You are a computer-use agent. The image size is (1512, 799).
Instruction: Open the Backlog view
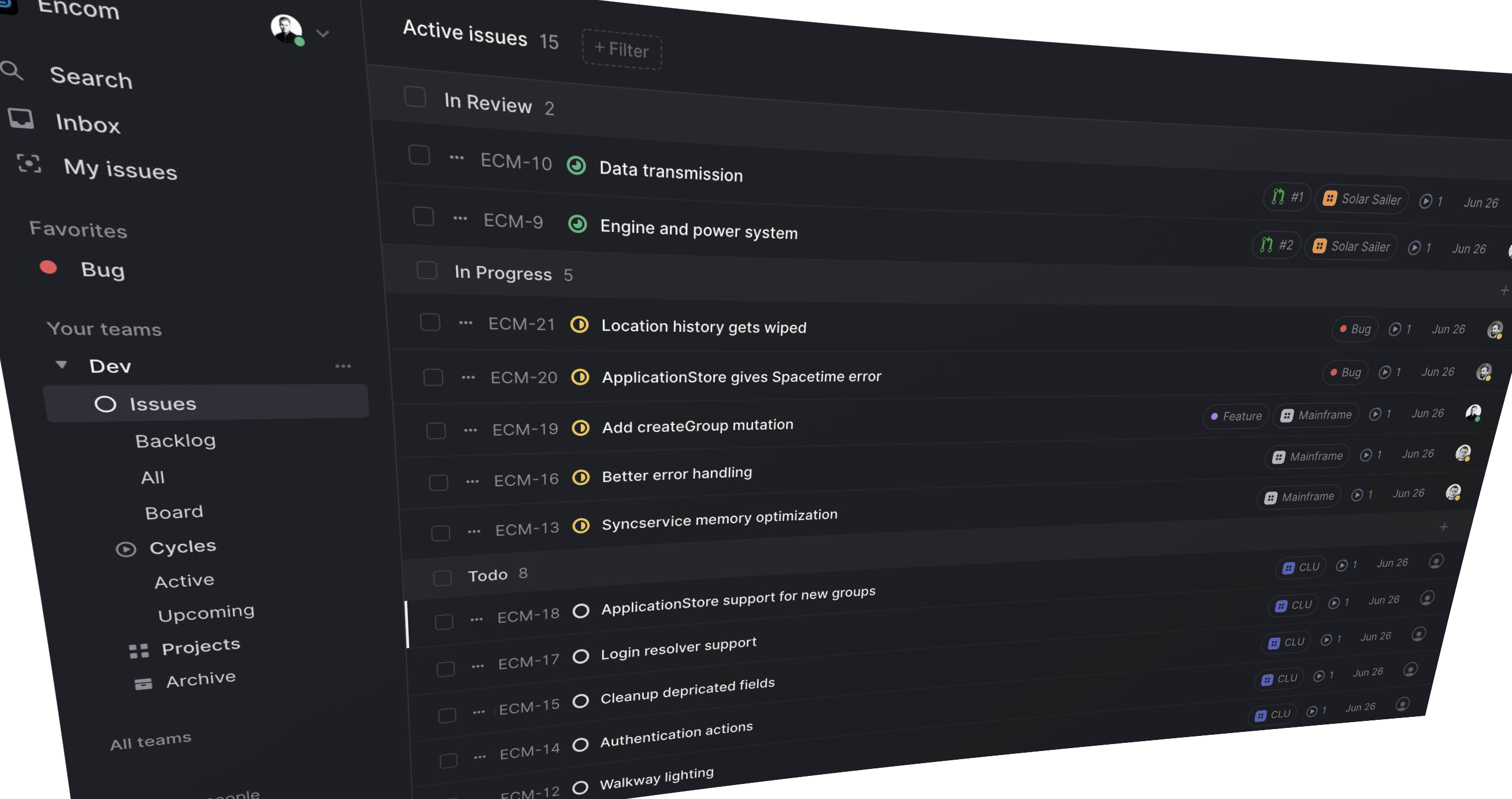point(176,441)
